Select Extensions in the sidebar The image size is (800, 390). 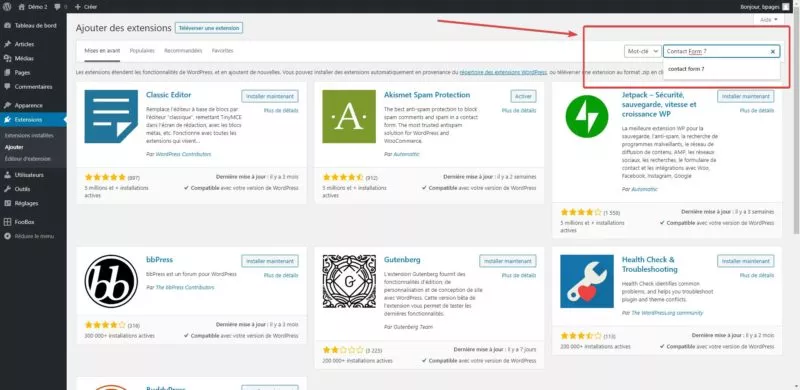[34, 119]
